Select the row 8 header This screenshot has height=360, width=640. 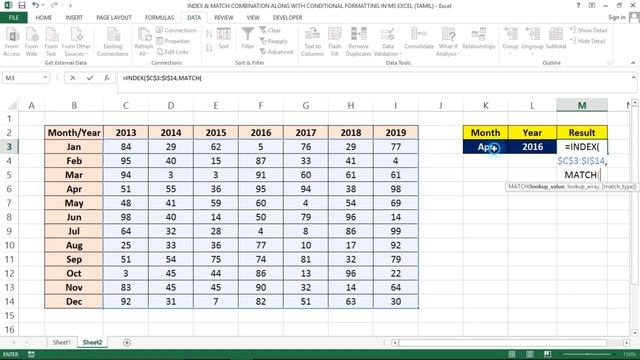(9, 217)
